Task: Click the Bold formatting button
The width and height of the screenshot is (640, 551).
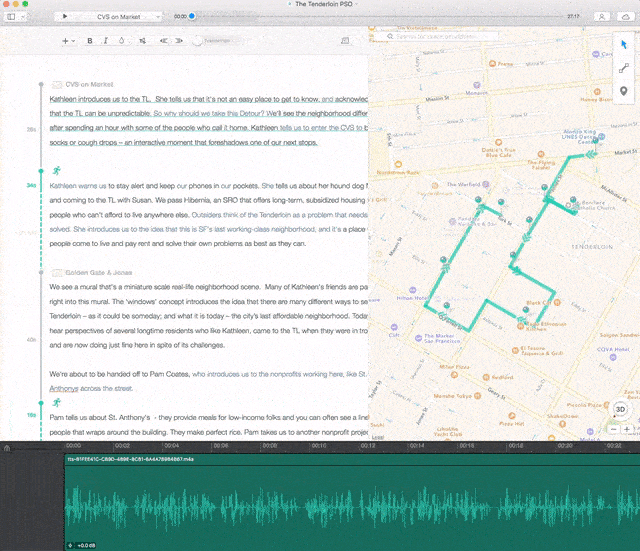Action: [x=89, y=41]
